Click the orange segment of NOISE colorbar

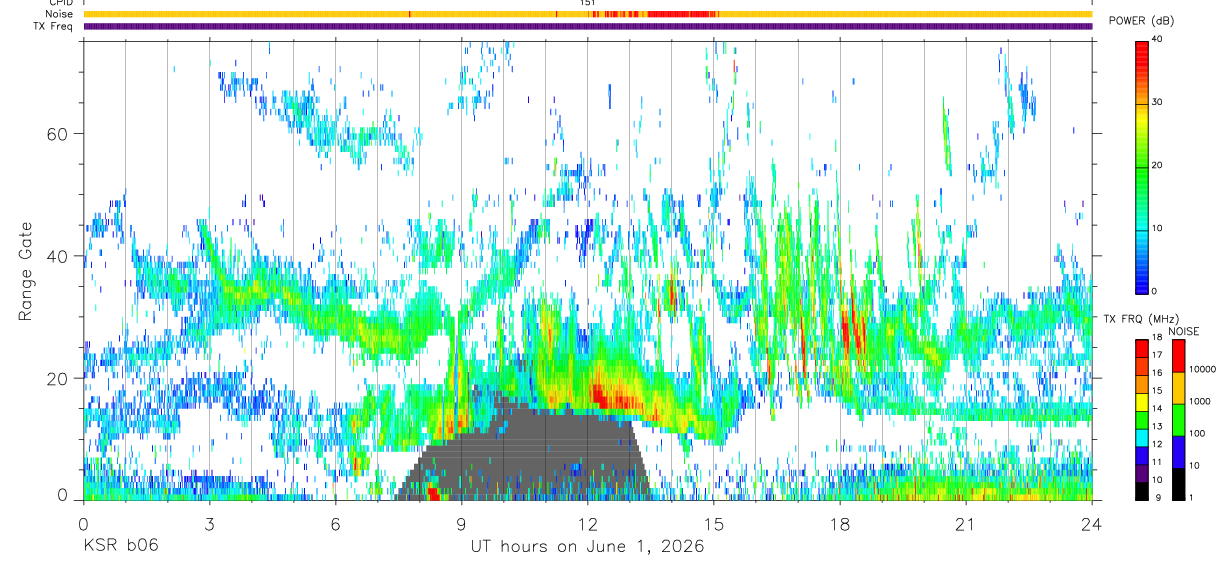pos(1179,387)
